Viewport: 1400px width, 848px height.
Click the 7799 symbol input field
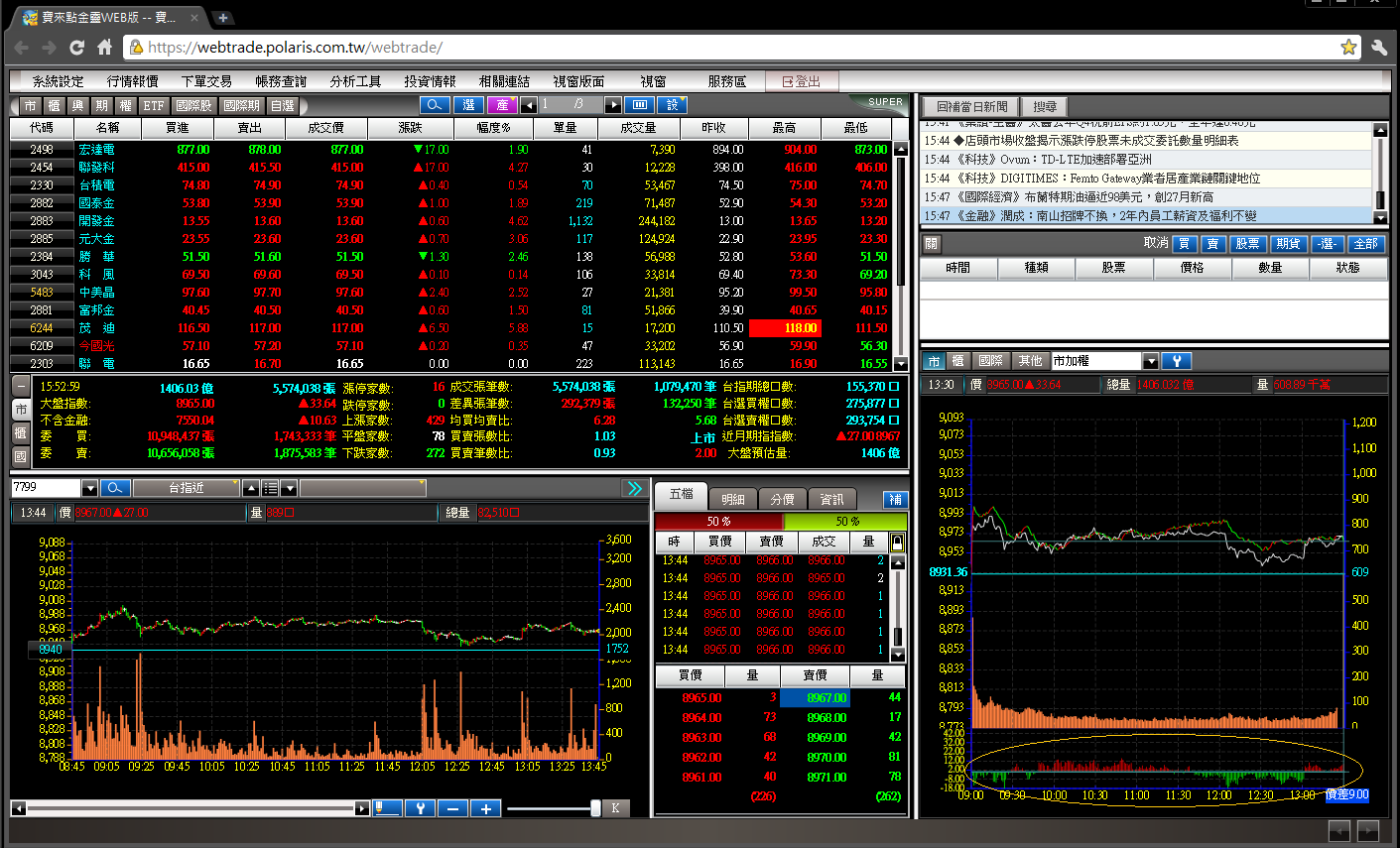coord(46,488)
